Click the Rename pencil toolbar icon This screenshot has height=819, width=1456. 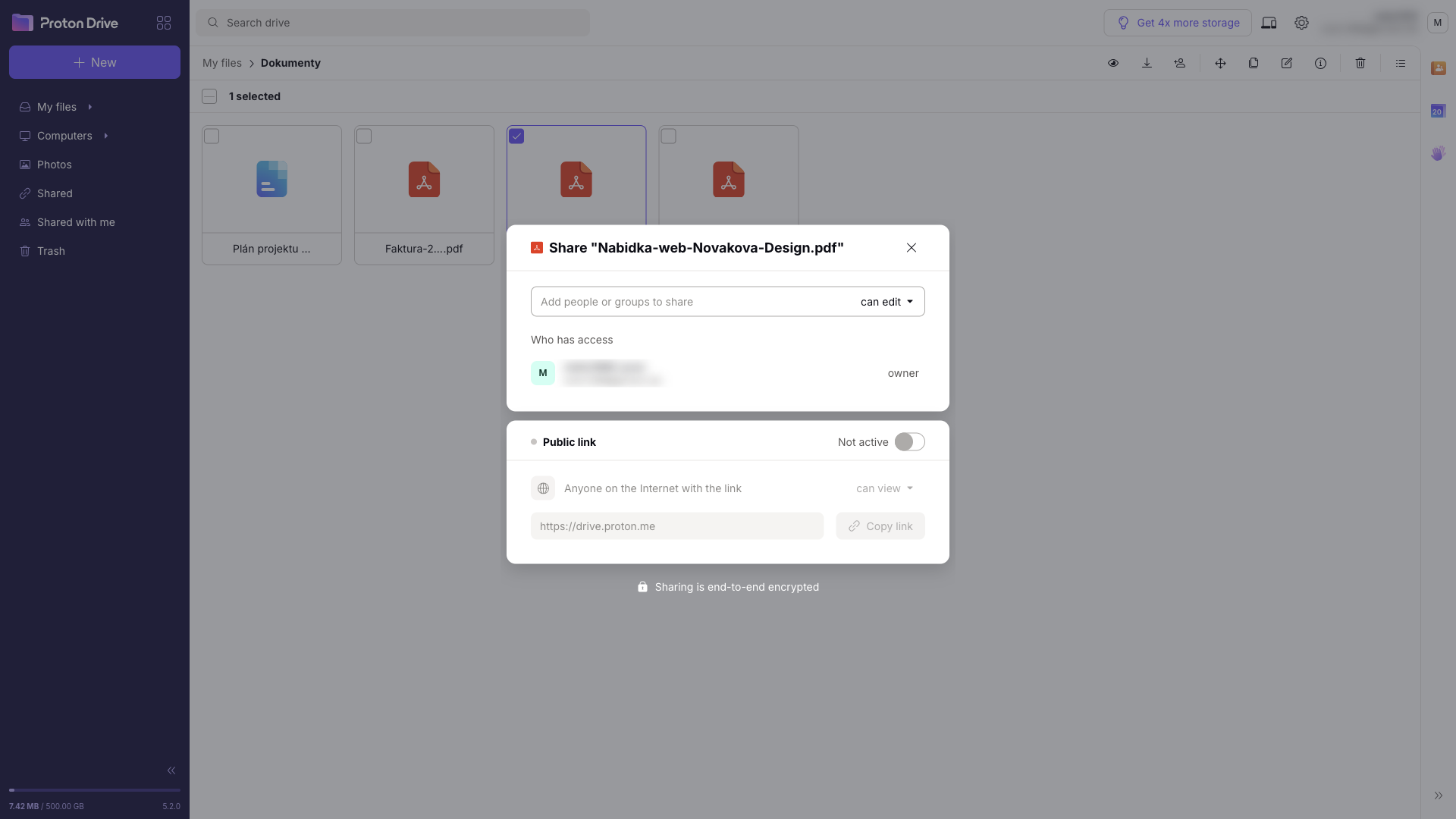(1287, 64)
